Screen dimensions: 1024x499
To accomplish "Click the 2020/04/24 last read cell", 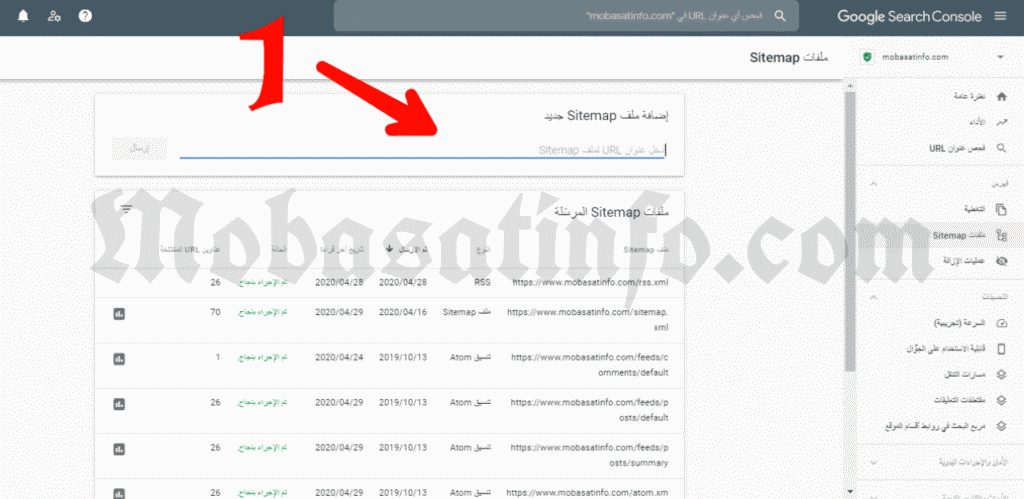I will [x=339, y=357].
